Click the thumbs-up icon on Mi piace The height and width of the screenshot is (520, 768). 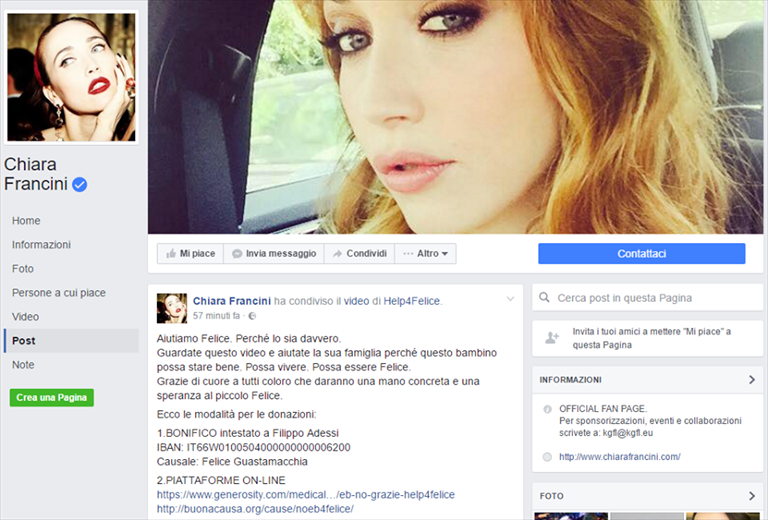pos(171,254)
